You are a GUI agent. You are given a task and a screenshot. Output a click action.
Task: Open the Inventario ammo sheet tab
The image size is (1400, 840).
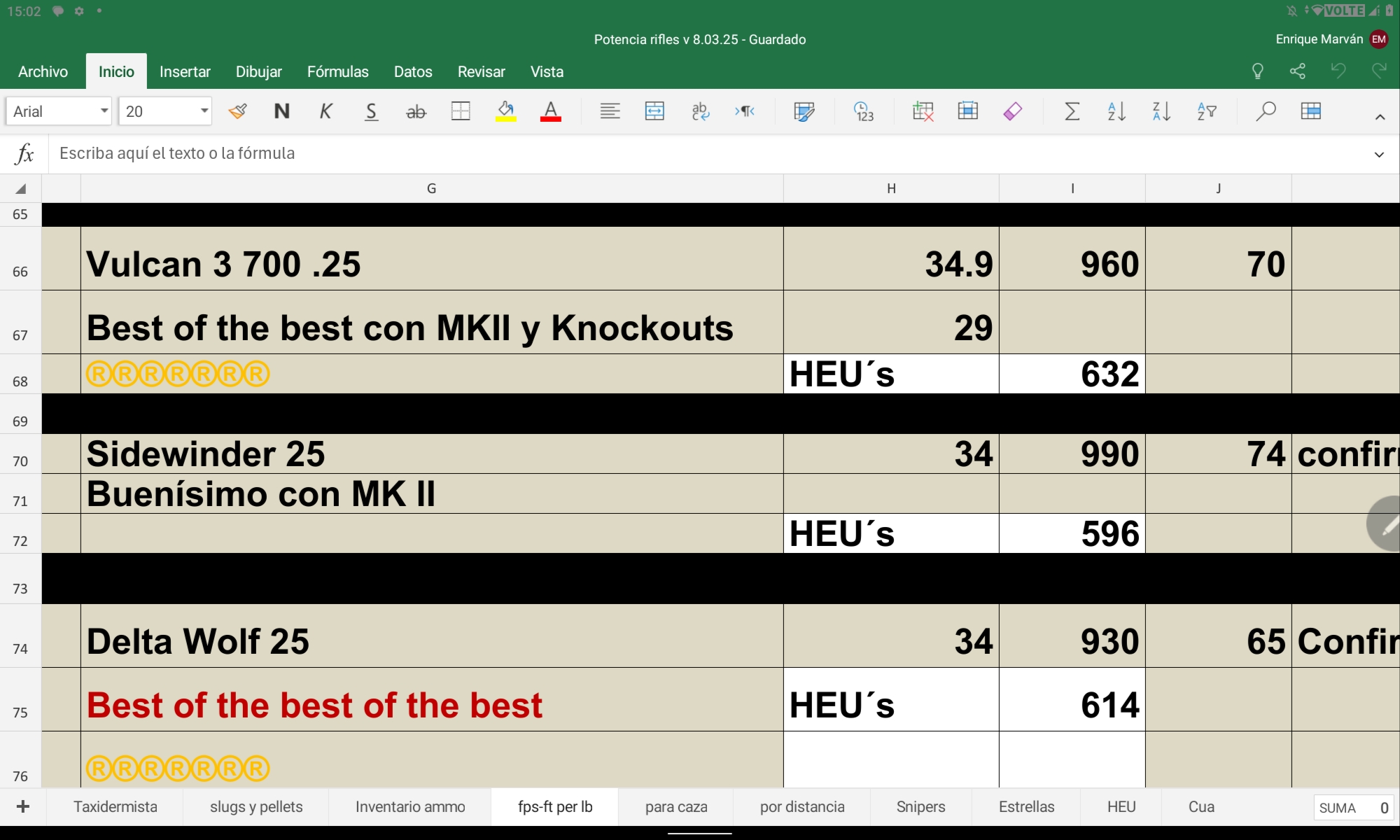click(410, 806)
